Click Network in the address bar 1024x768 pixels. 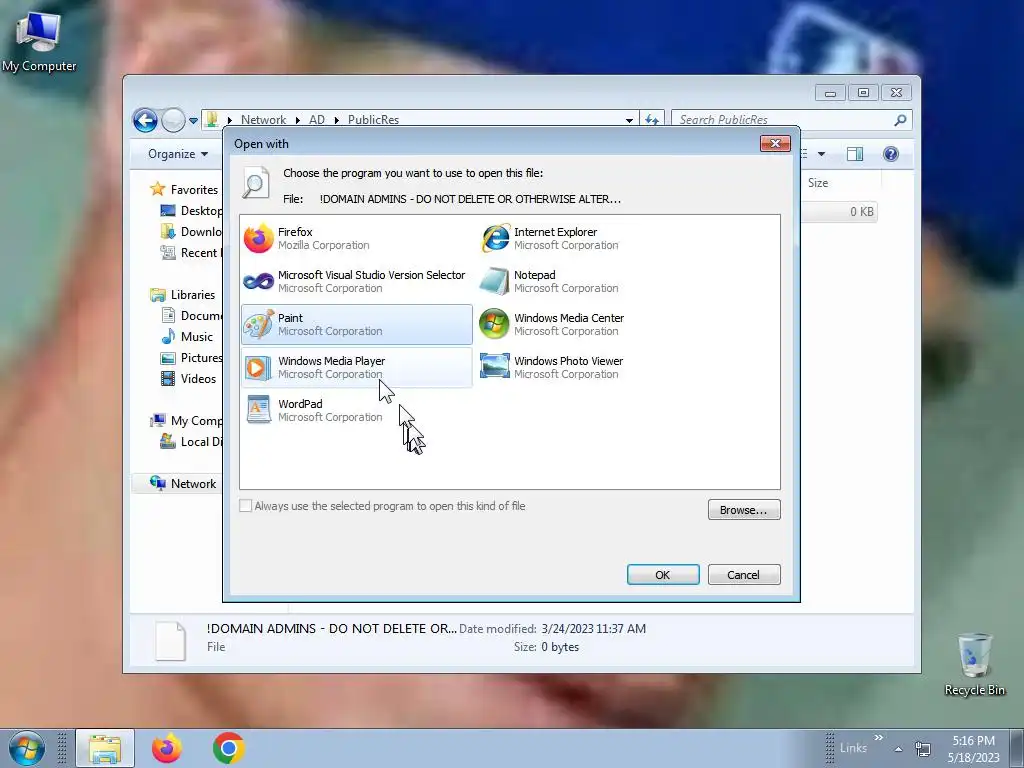point(263,120)
